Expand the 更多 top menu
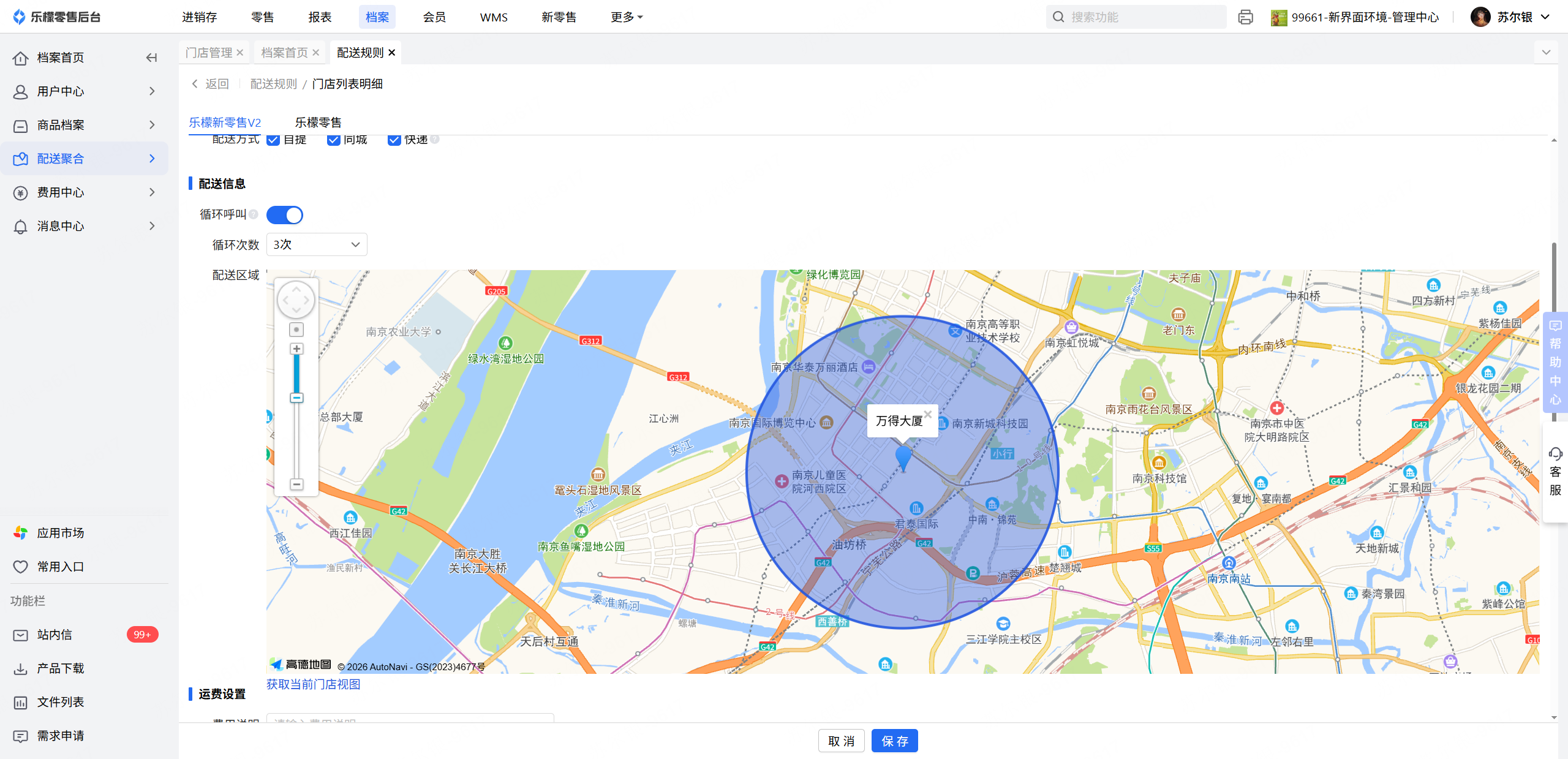 click(x=626, y=17)
